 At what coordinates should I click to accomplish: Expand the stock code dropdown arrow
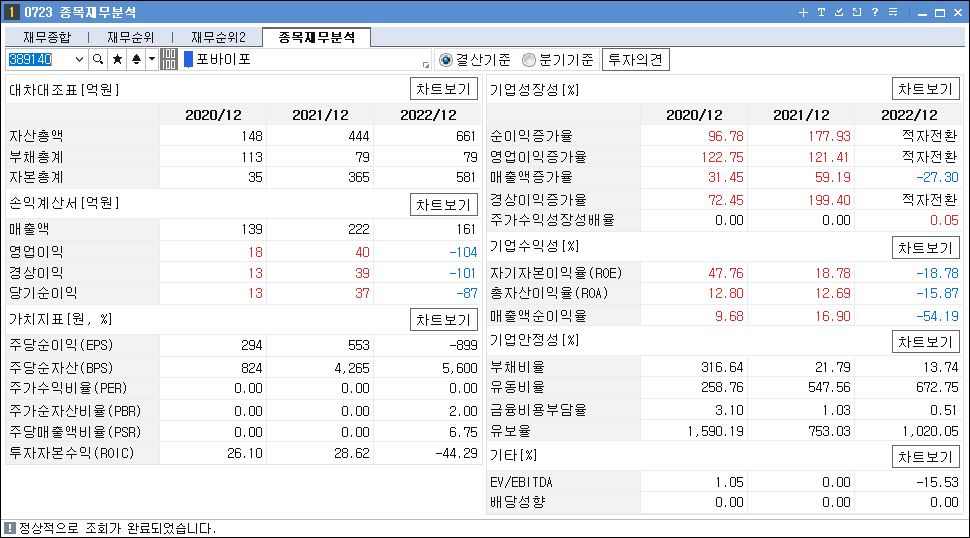point(79,59)
